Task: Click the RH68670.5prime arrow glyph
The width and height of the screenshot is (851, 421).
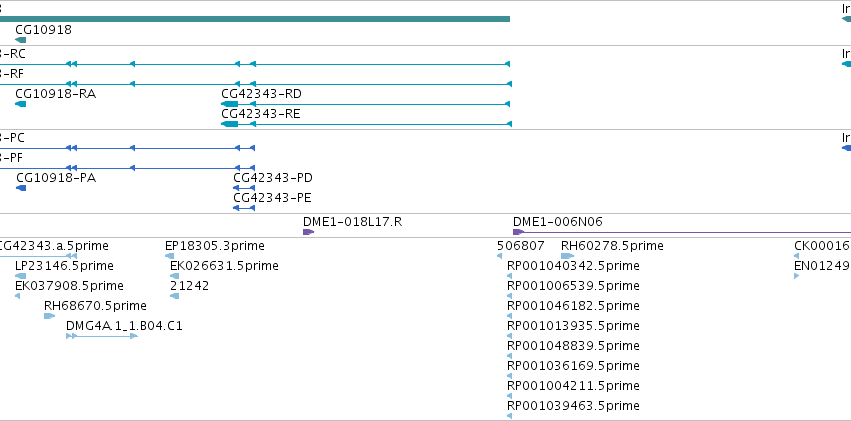Action: [49, 316]
